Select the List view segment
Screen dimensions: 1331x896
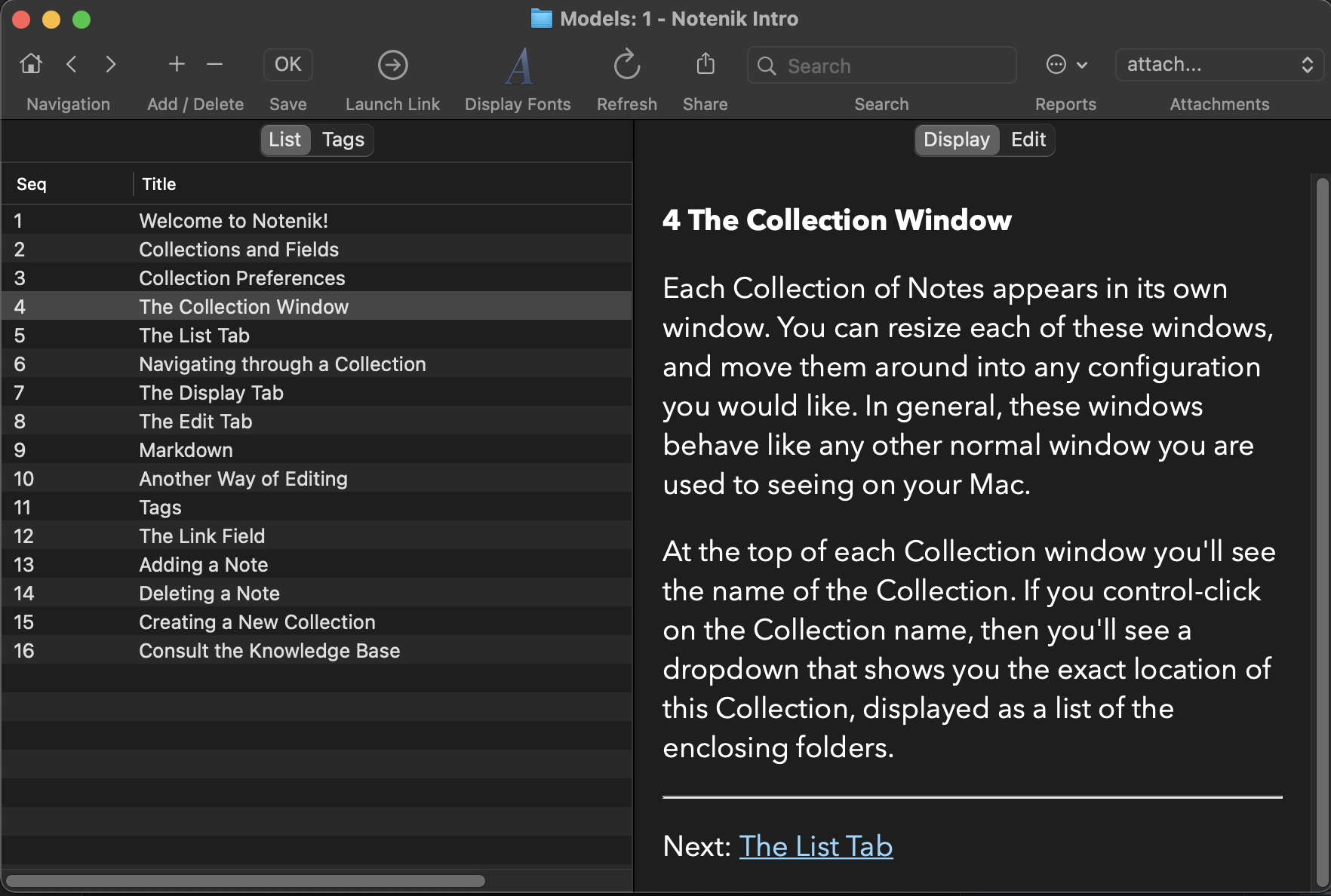coord(284,140)
